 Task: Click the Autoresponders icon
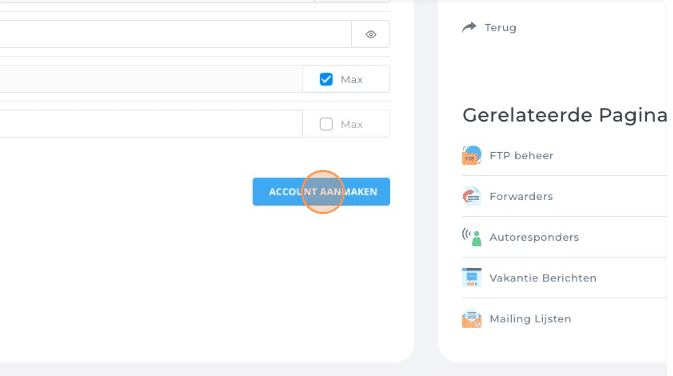471,237
